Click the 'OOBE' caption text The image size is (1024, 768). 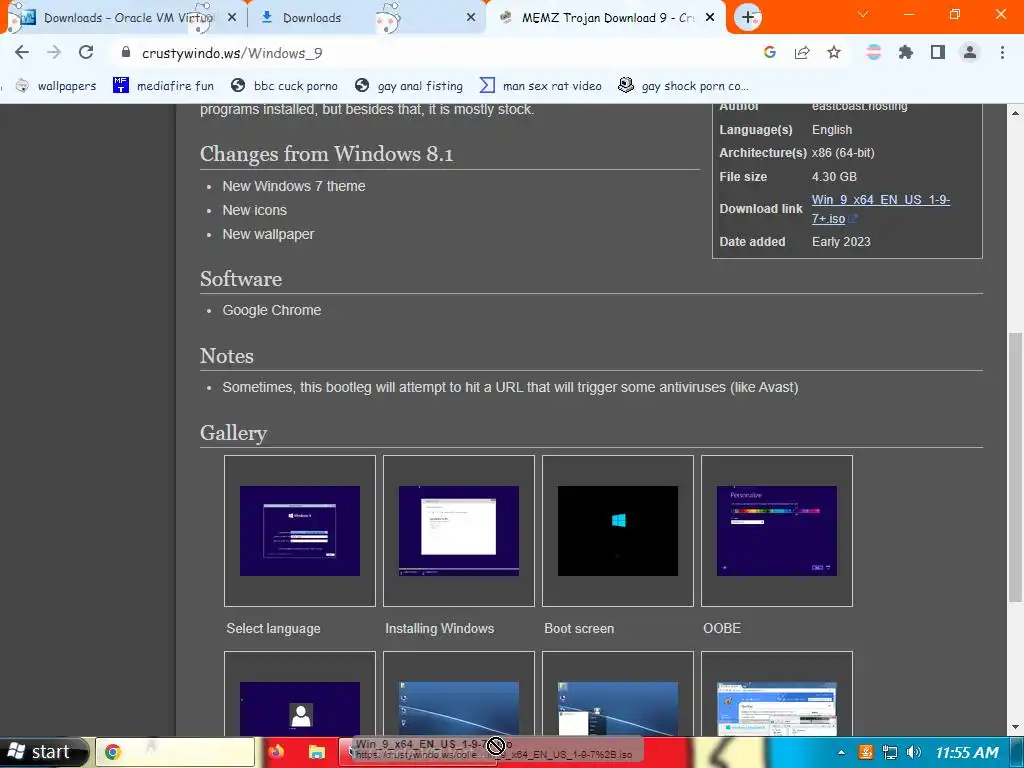[x=722, y=628]
